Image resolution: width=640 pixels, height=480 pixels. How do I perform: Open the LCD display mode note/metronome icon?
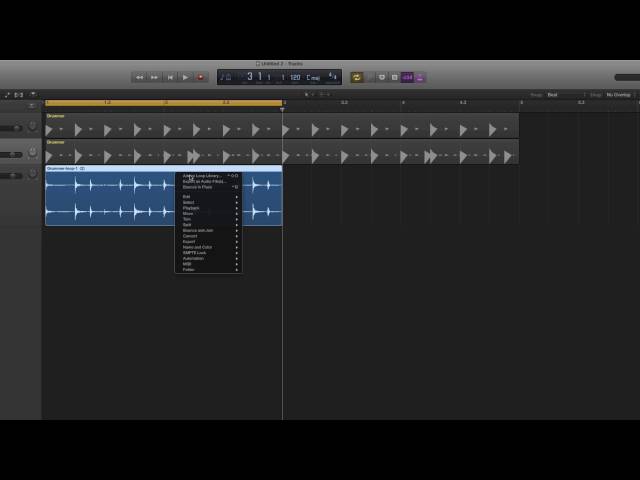[x=225, y=77]
